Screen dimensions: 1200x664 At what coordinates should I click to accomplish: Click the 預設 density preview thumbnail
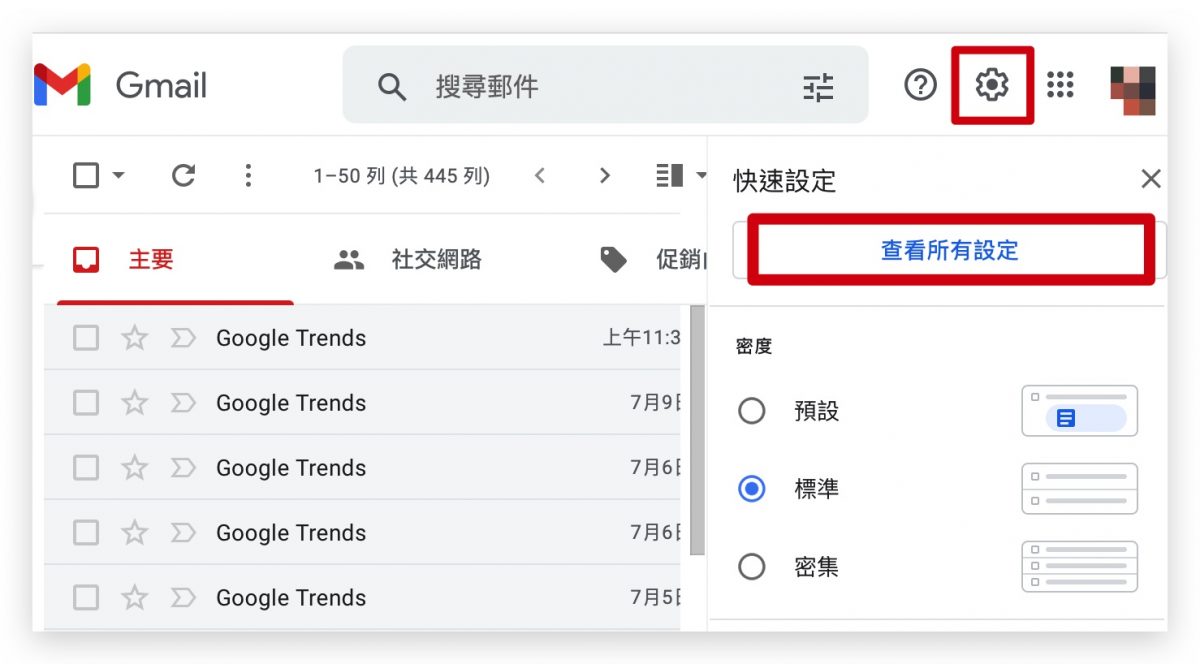(x=1080, y=411)
